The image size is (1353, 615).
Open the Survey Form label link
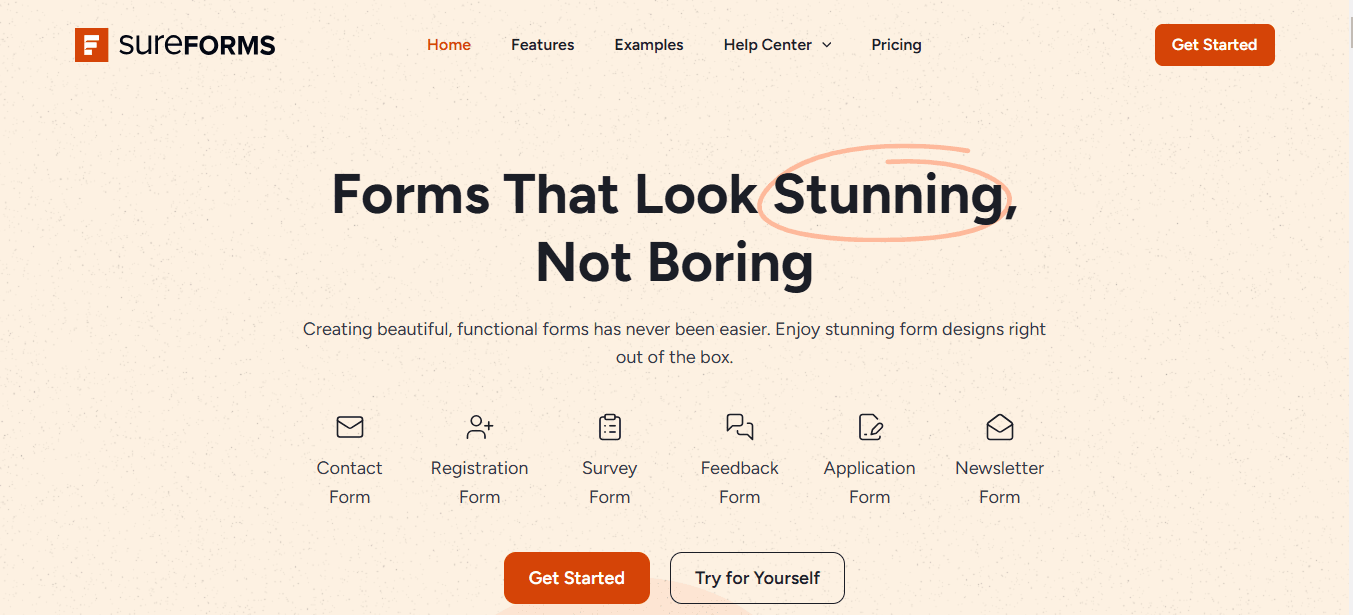coord(610,482)
